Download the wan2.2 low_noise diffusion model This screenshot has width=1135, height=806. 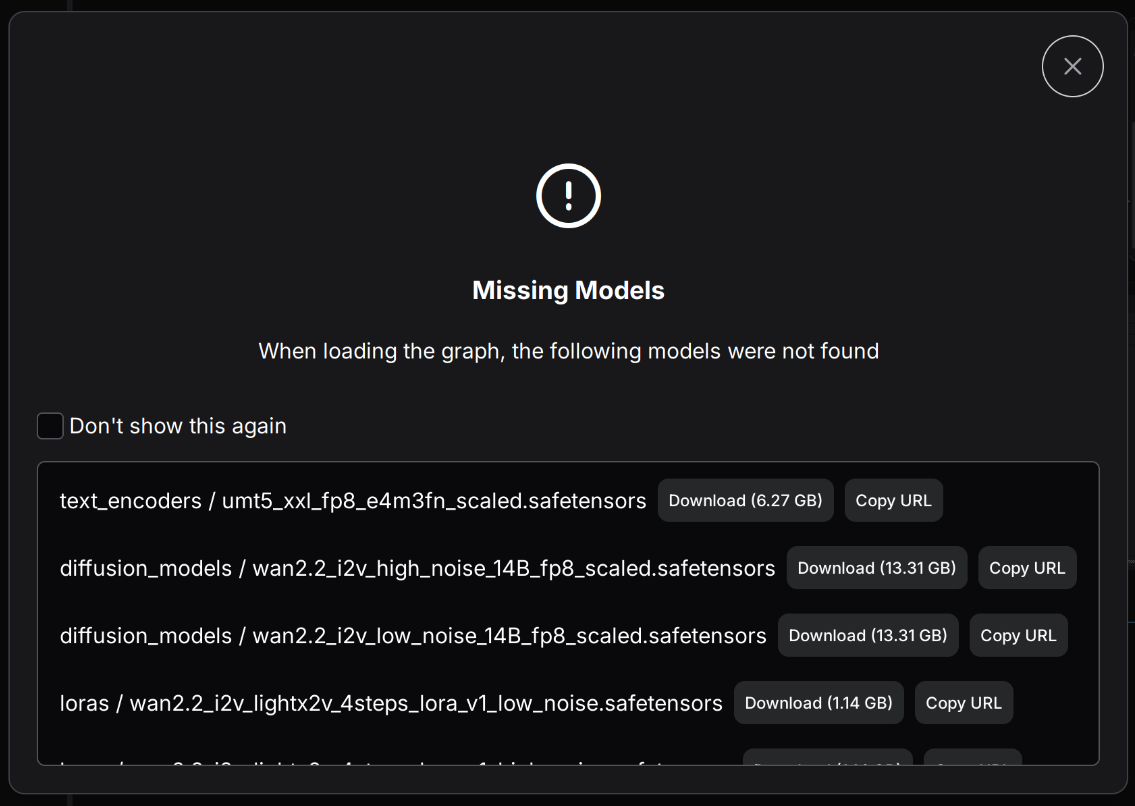[868, 635]
